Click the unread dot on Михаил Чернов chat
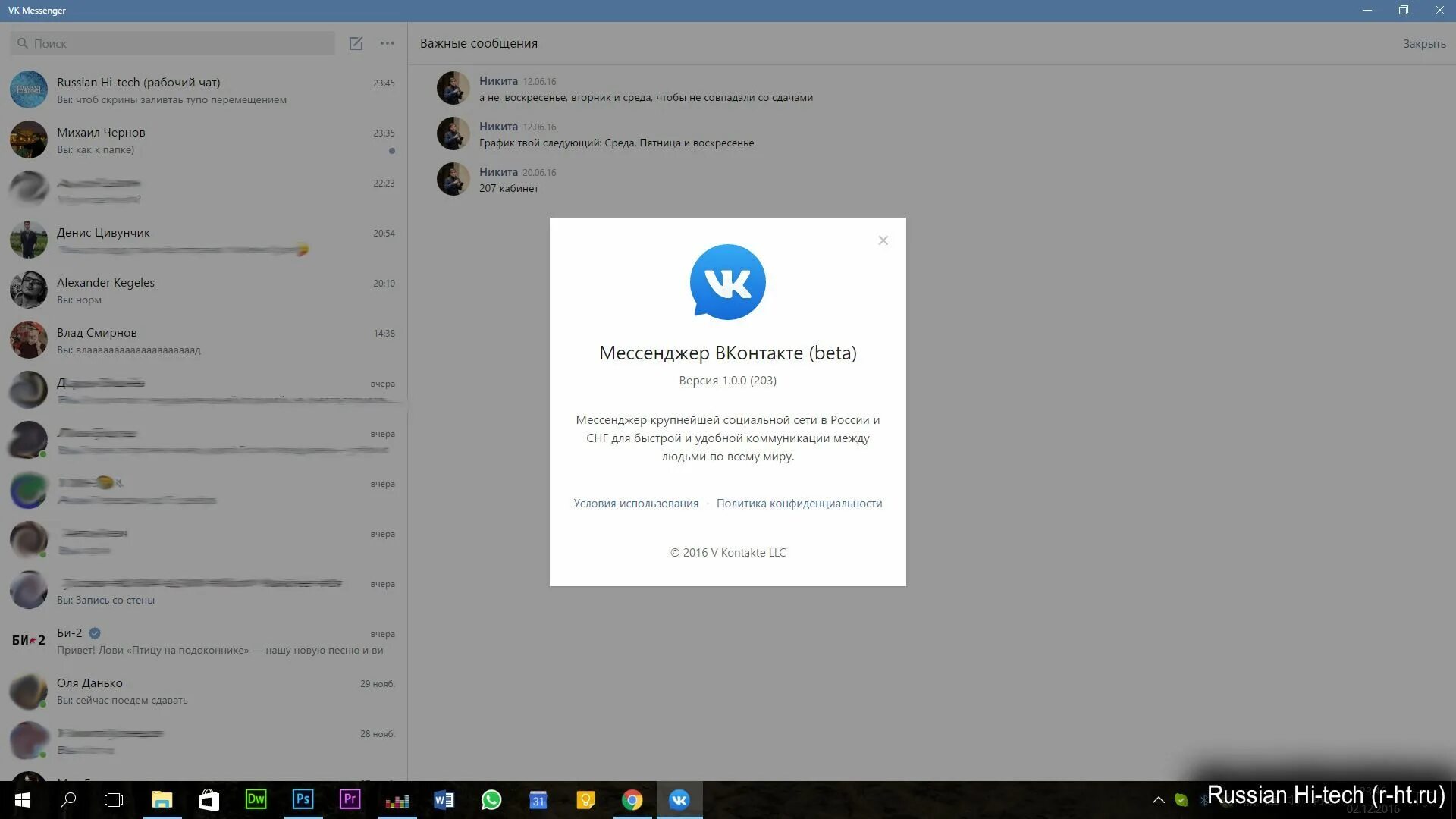Viewport: 1456px width, 819px height. [391, 151]
